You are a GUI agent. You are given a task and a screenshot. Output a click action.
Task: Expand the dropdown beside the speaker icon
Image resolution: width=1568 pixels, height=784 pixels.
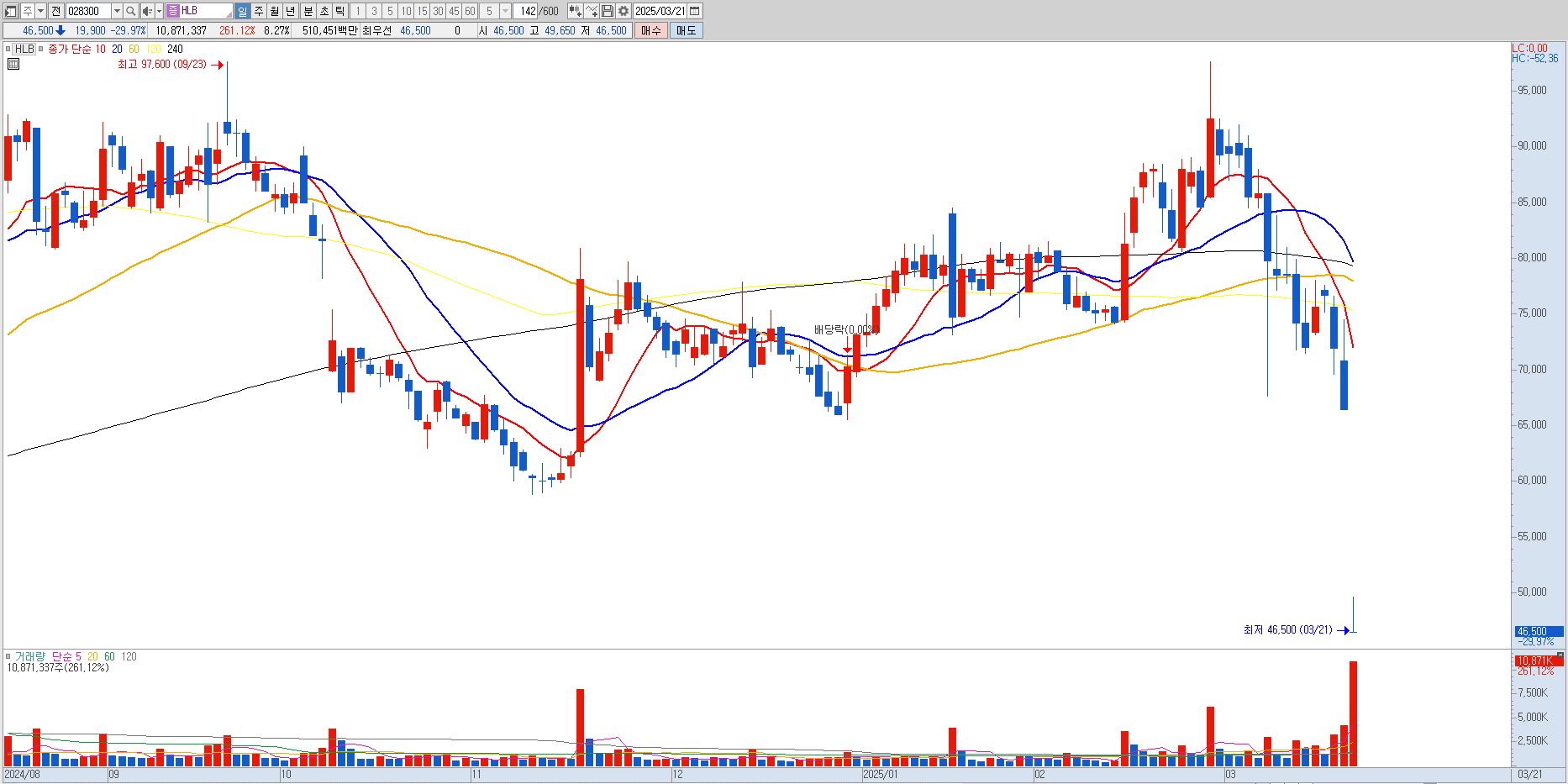pos(159,11)
